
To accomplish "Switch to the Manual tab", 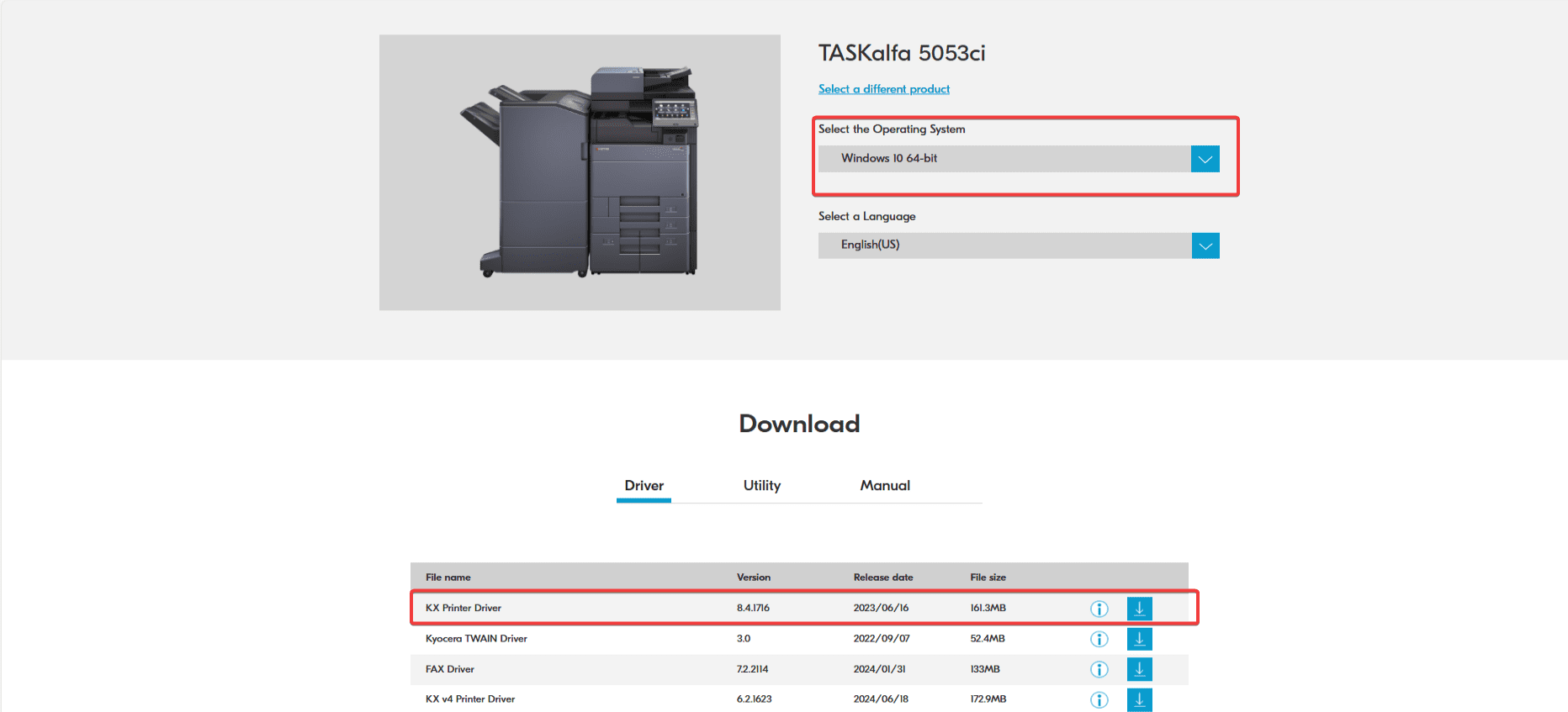I will 885,486.
